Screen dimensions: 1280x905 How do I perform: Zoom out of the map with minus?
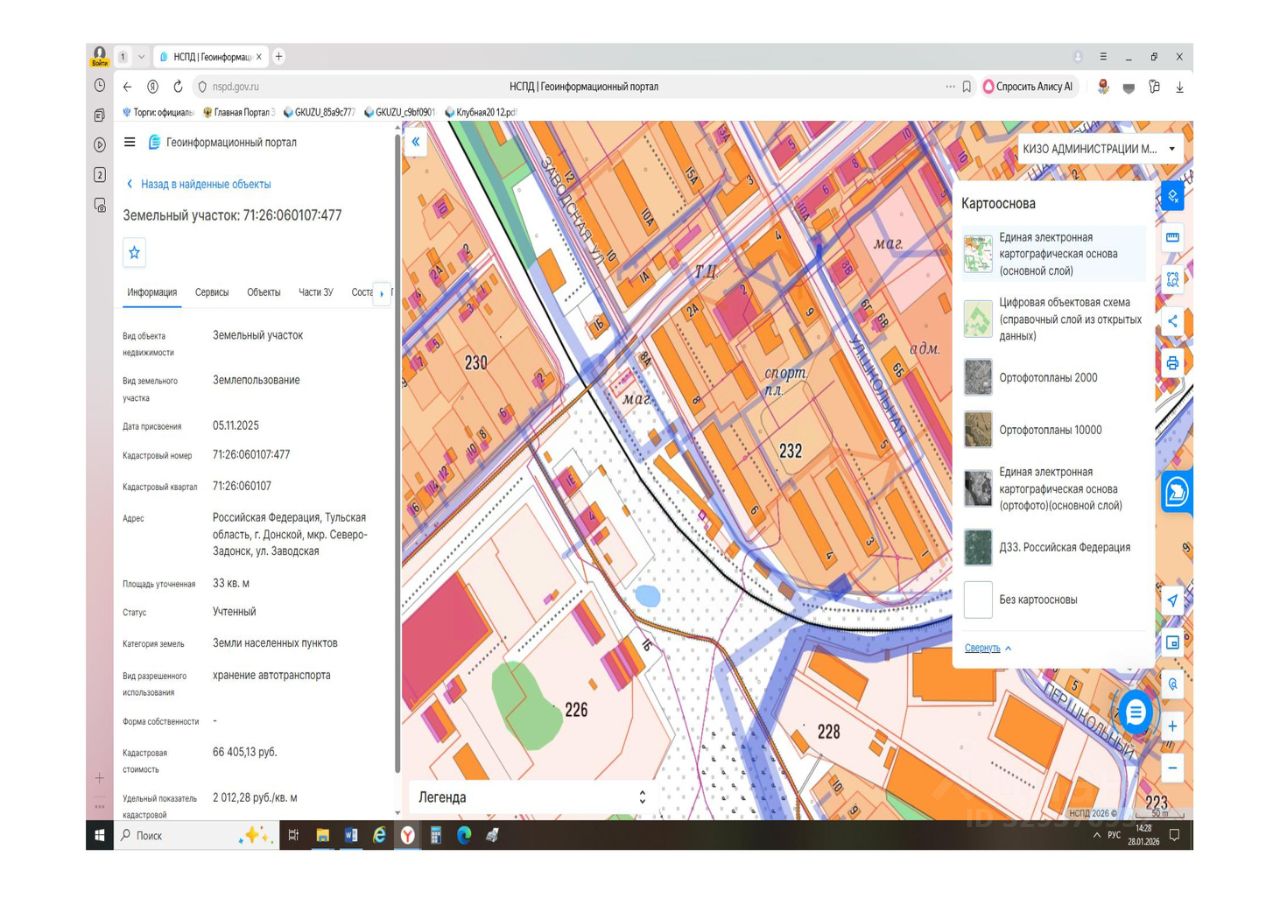(x=1173, y=768)
